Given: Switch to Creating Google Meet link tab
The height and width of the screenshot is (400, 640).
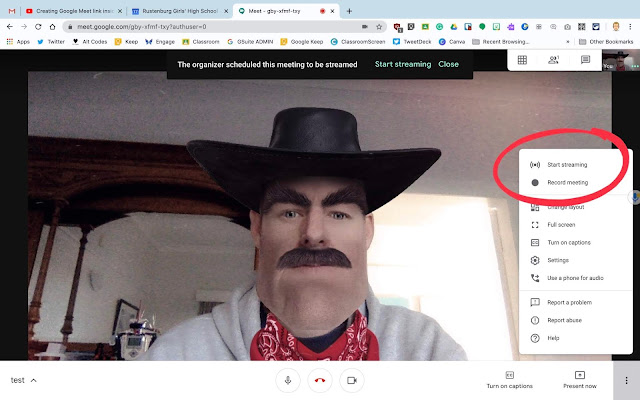Looking at the screenshot, I should tap(73, 11).
